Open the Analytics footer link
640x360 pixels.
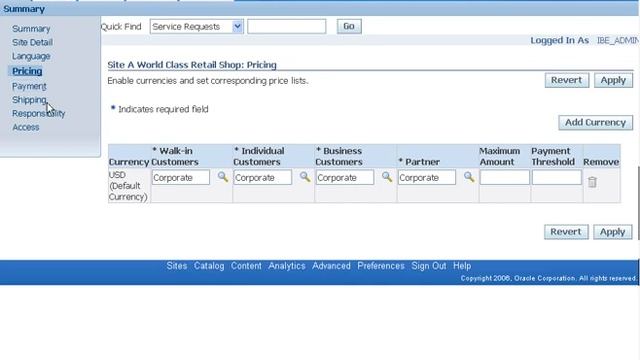click(x=287, y=266)
